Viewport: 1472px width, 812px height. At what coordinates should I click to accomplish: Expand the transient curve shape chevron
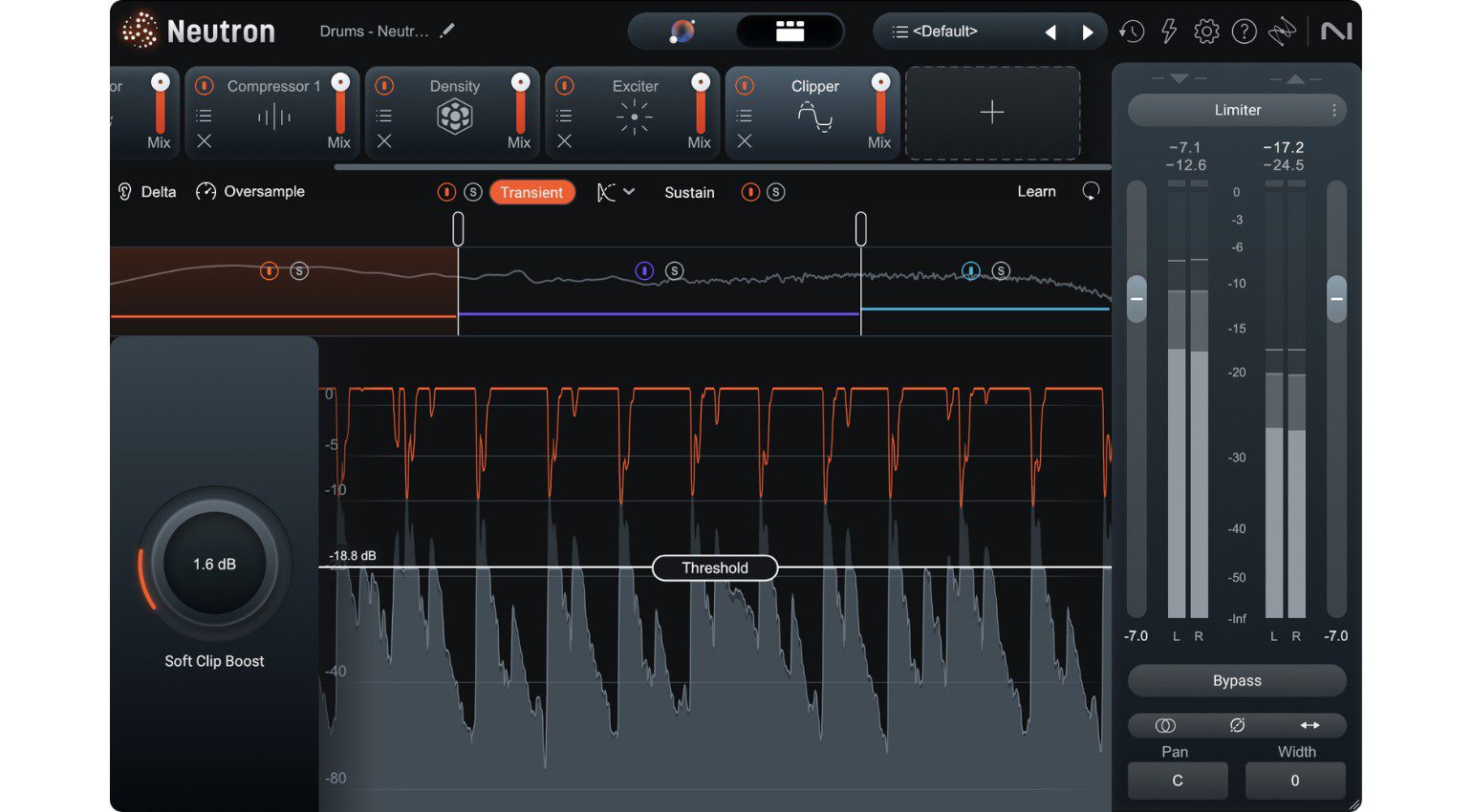click(630, 192)
